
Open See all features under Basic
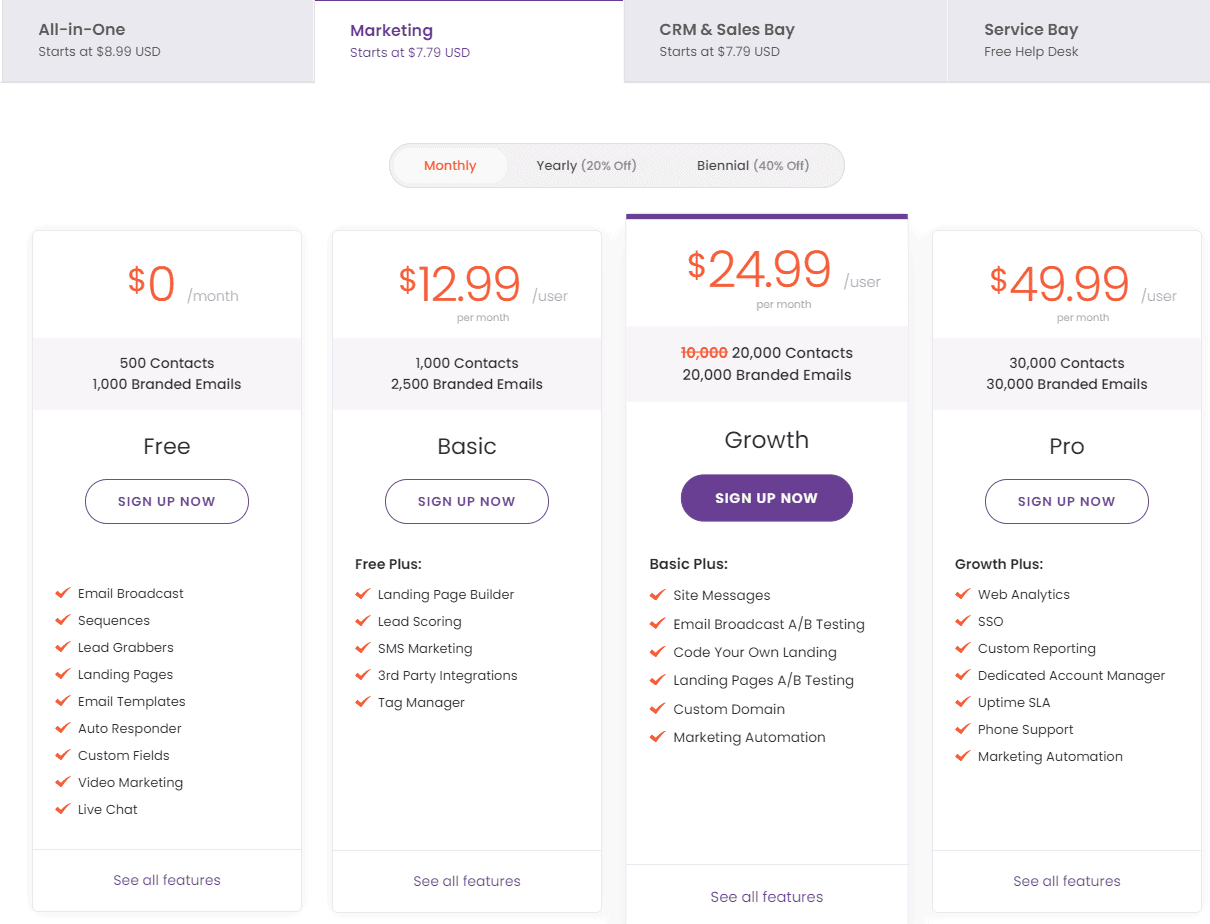pos(466,881)
